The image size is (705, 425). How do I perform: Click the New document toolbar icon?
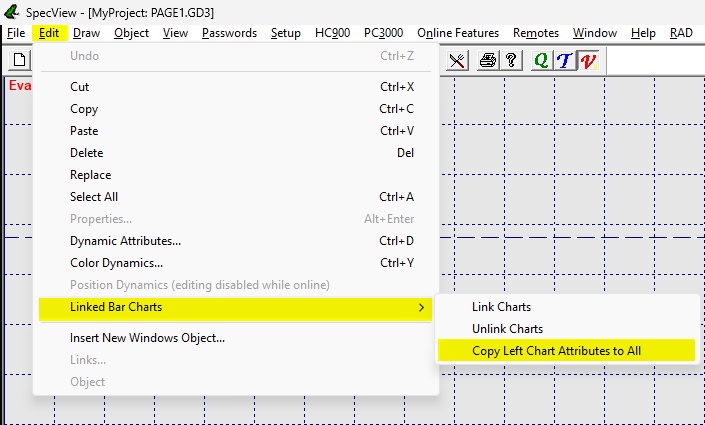[18, 60]
